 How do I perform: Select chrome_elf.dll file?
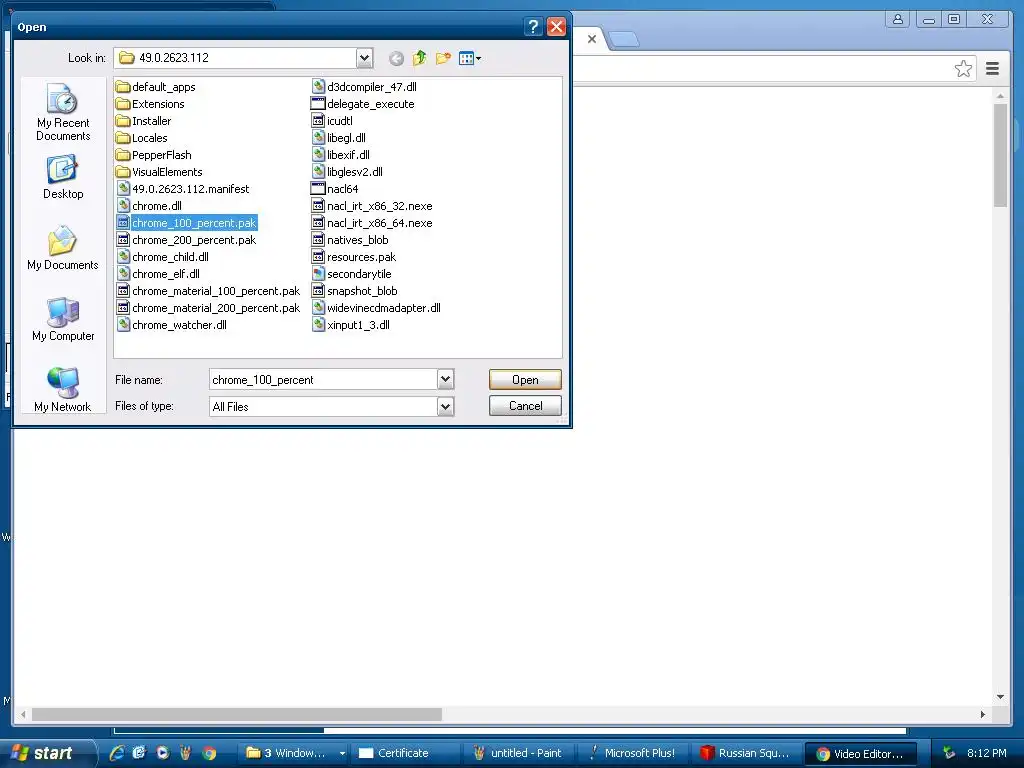[159, 274]
